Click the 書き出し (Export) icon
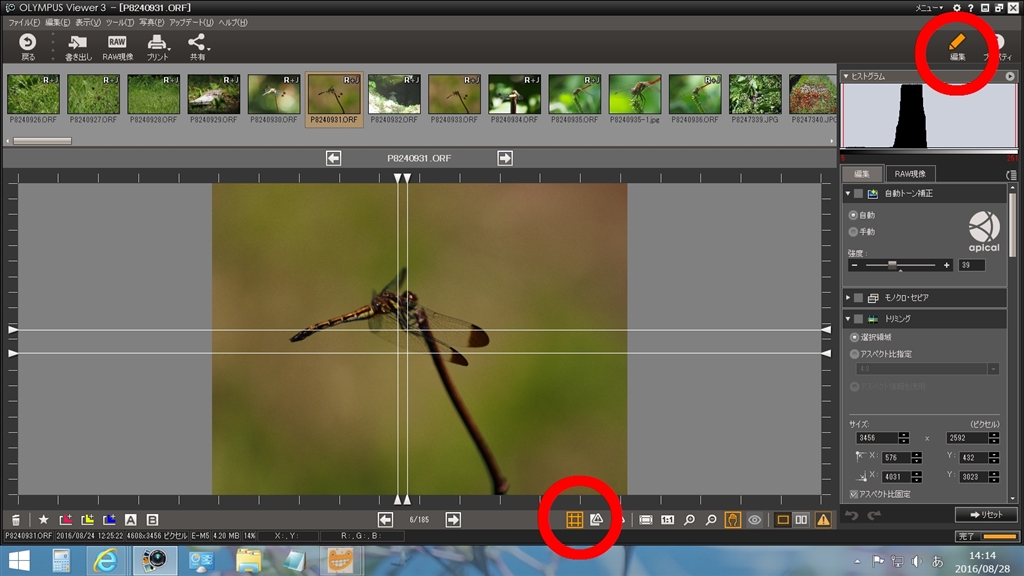1024x576 pixels. point(77,43)
